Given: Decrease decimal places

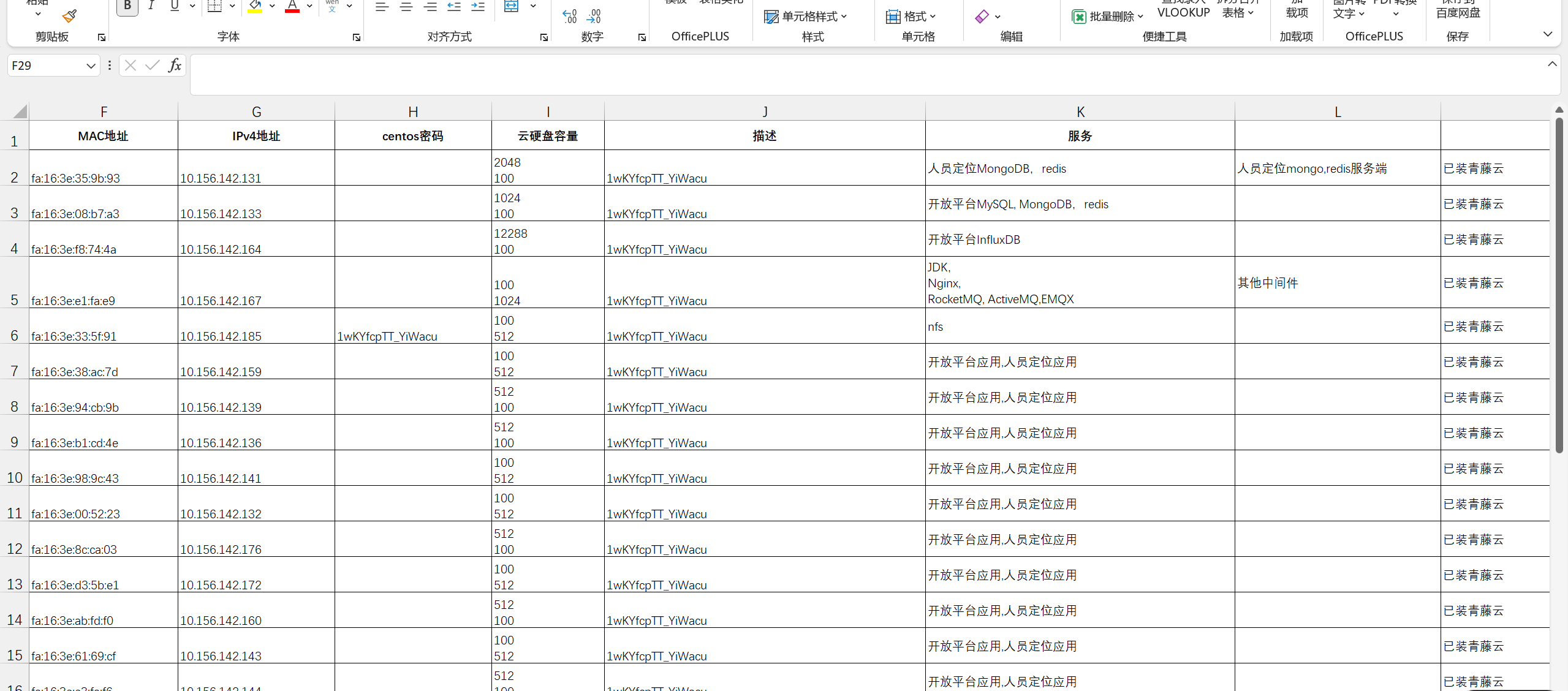Looking at the screenshot, I should click(x=594, y=16).
